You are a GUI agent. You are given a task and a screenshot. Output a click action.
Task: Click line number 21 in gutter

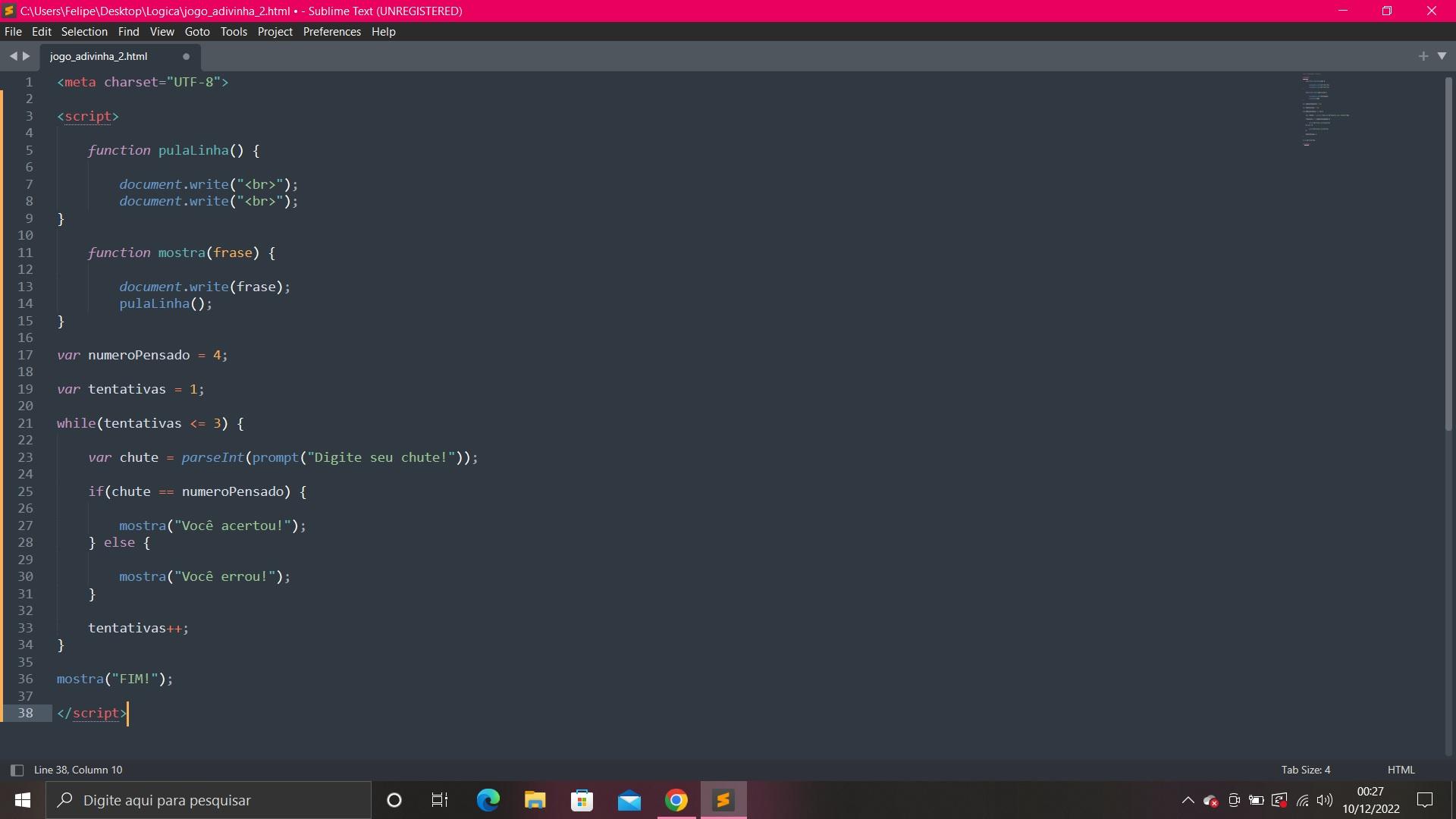(25, 423)
